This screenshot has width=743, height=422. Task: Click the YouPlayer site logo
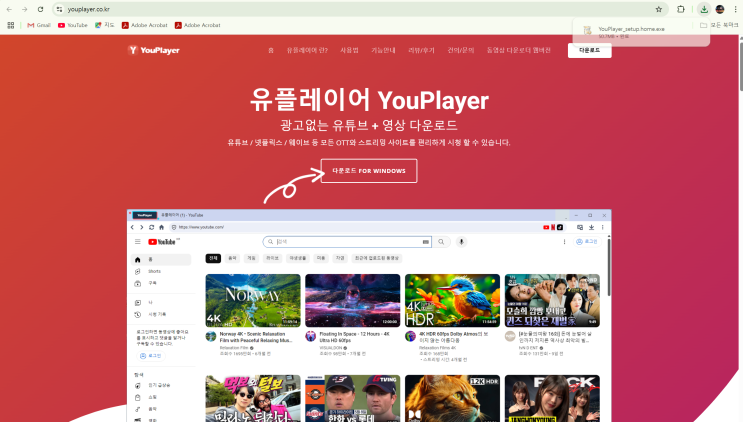pyautogui.click(x=154, y=50)
